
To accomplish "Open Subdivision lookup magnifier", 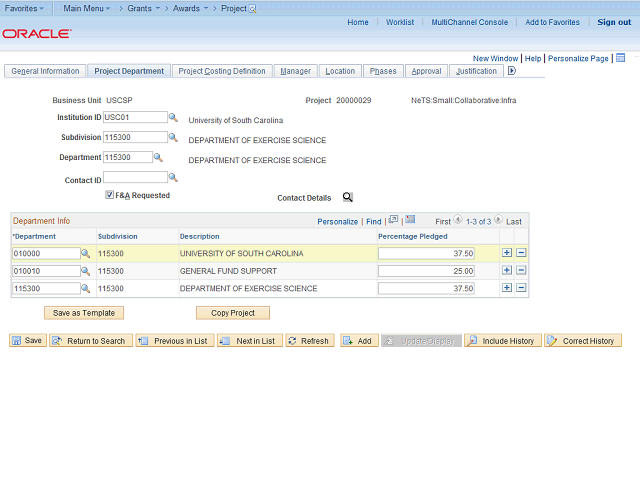I will (173, 138).
